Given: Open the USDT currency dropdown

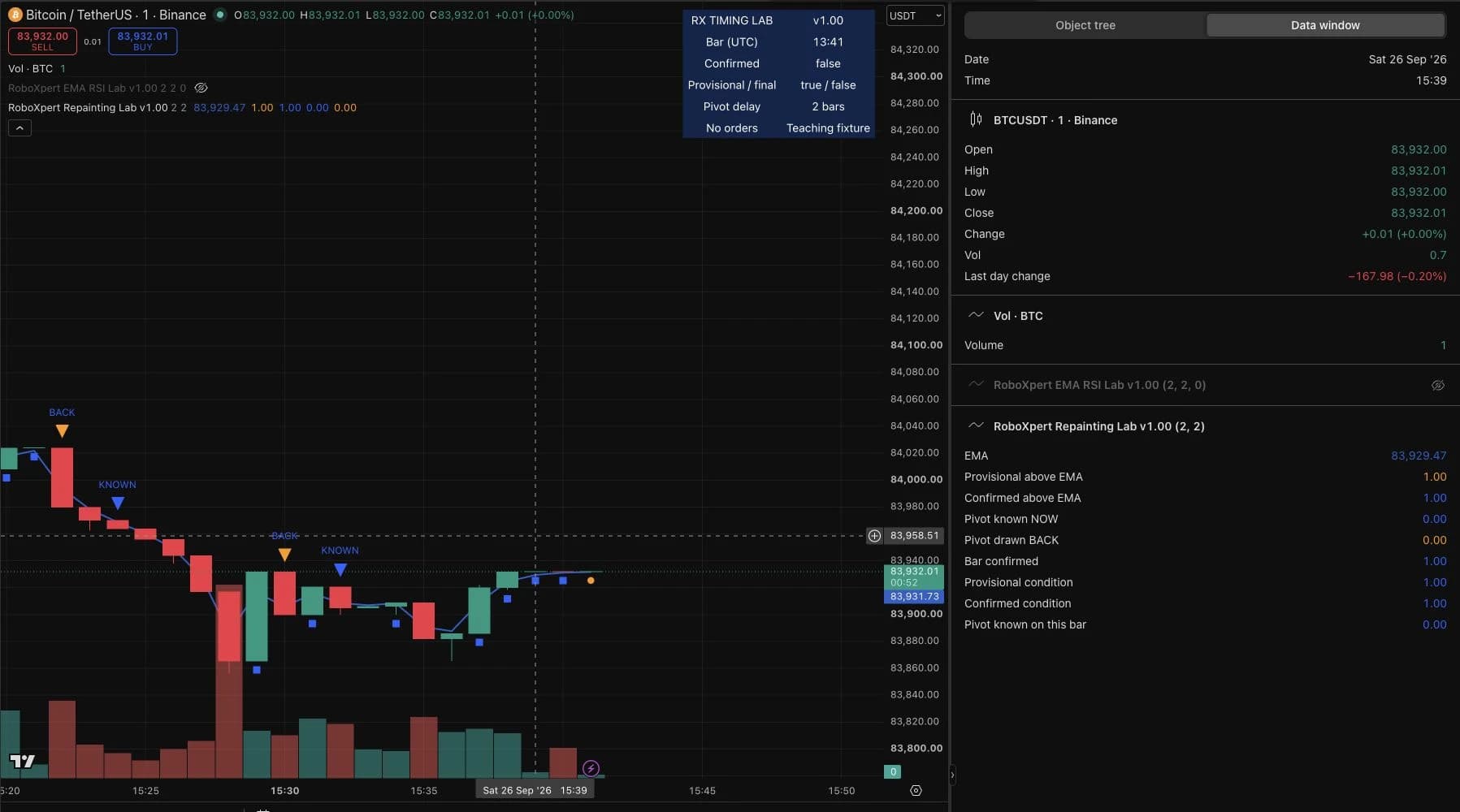Looking at the screenshot, I should (x=915, y=15).
